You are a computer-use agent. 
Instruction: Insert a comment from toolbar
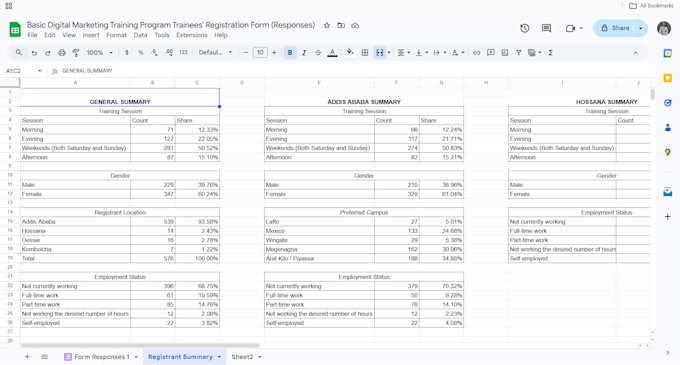[x=490, y=52]
